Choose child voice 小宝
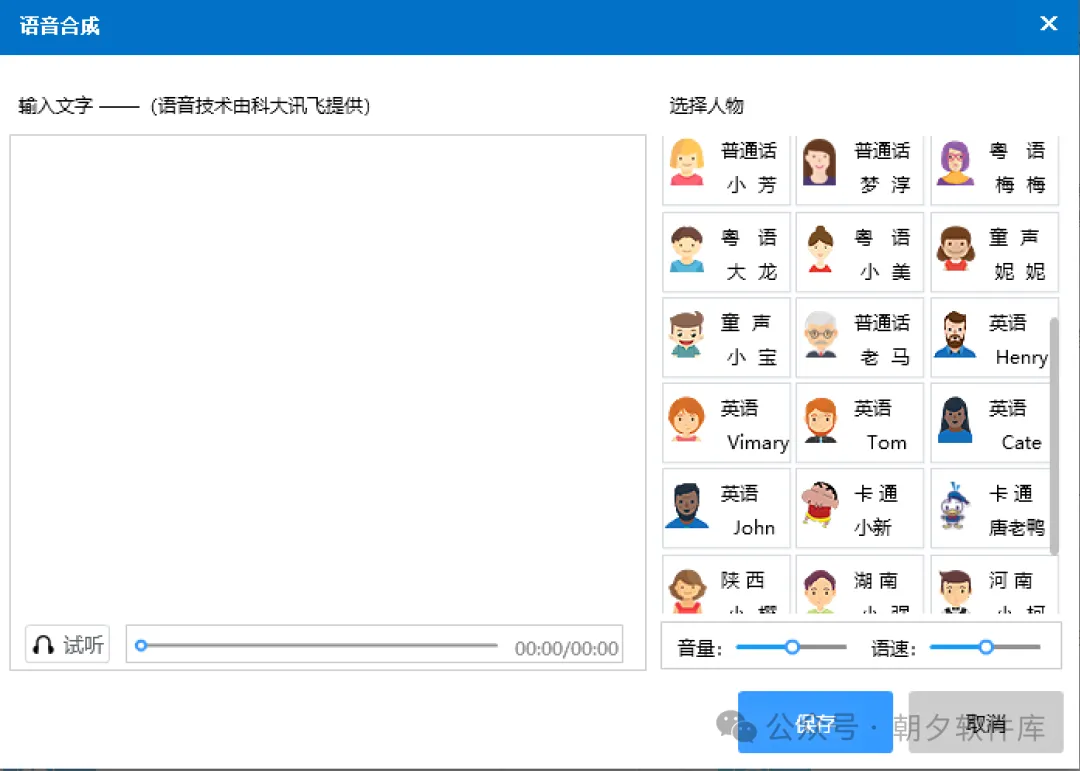Viewport: 1080px width, 771px height. click(x=725, y=338)
